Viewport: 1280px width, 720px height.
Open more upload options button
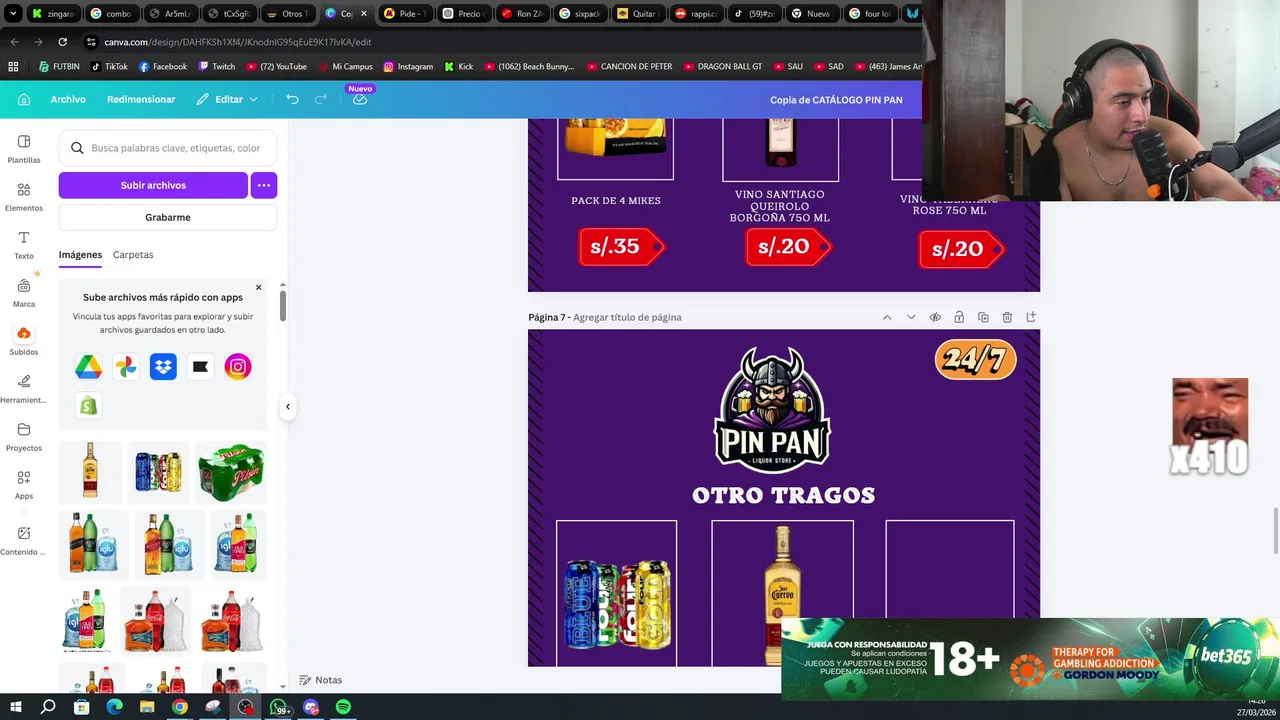click(x=264, y=185)
